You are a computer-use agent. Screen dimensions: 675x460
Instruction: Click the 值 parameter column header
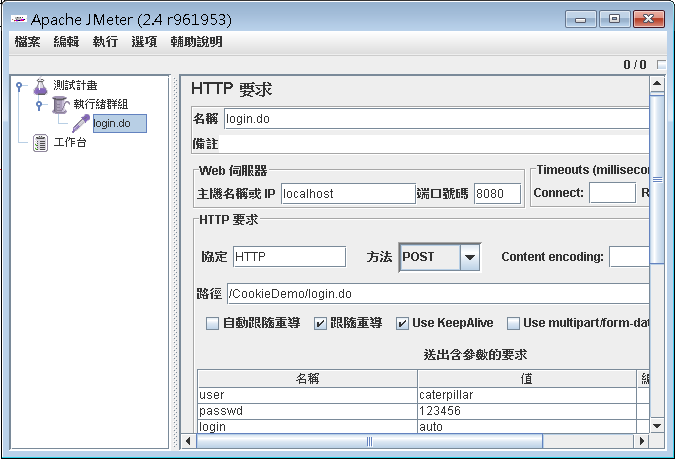[527, 379]
